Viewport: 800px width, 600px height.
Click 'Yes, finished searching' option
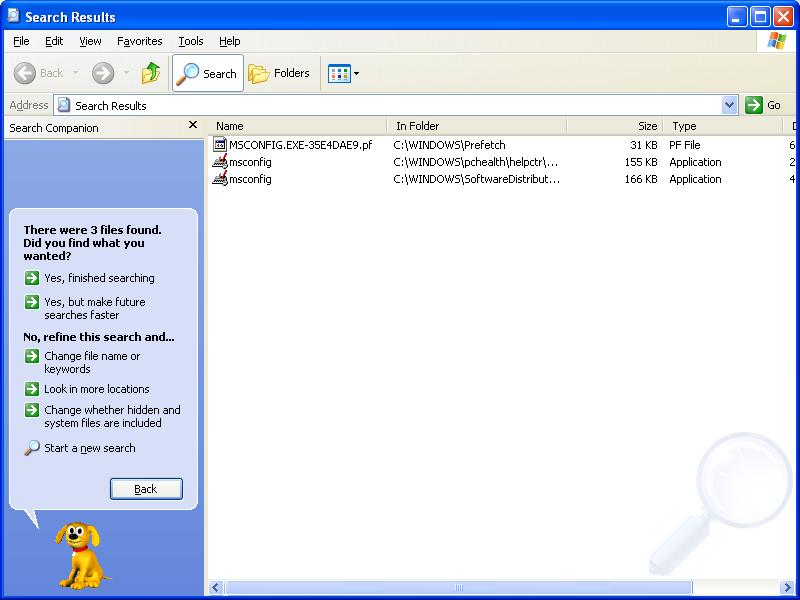click(x=99, y=278)
